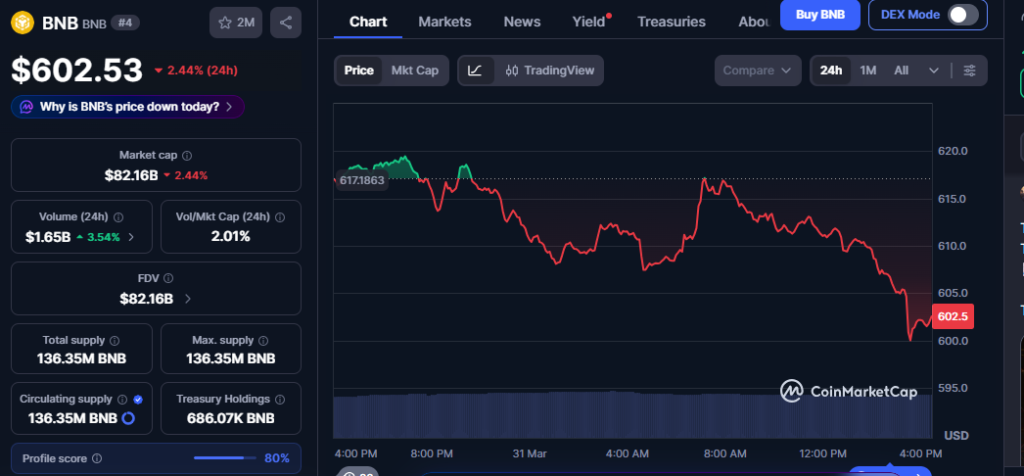Image resolution: width=1024 pixels, height=476 pixels.
Task: Switch chart to TradingView mode
Action: coord(549,70)
